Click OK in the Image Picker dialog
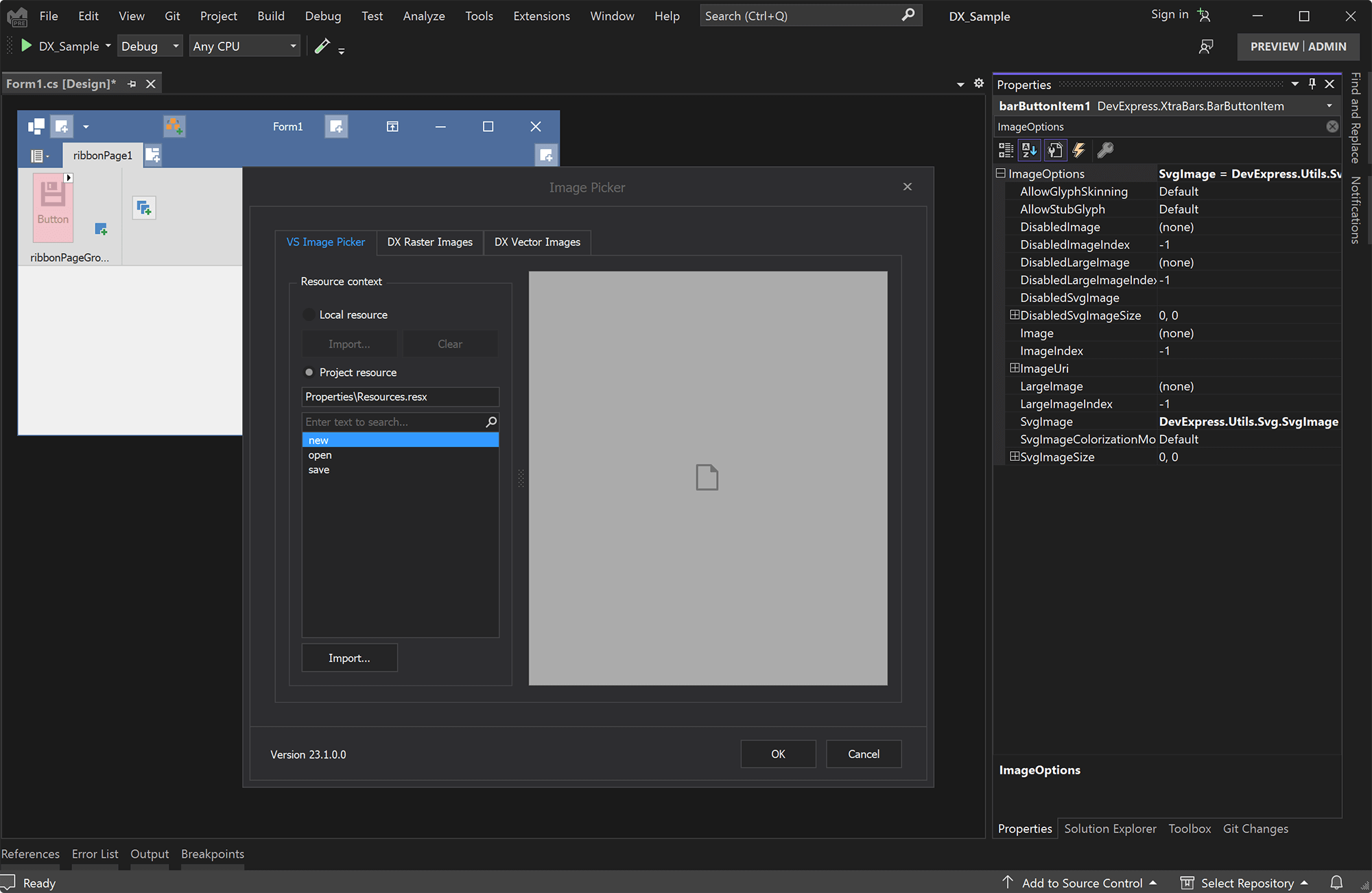1372x893 pixels. pyautogui.click(x=778, y=754)
